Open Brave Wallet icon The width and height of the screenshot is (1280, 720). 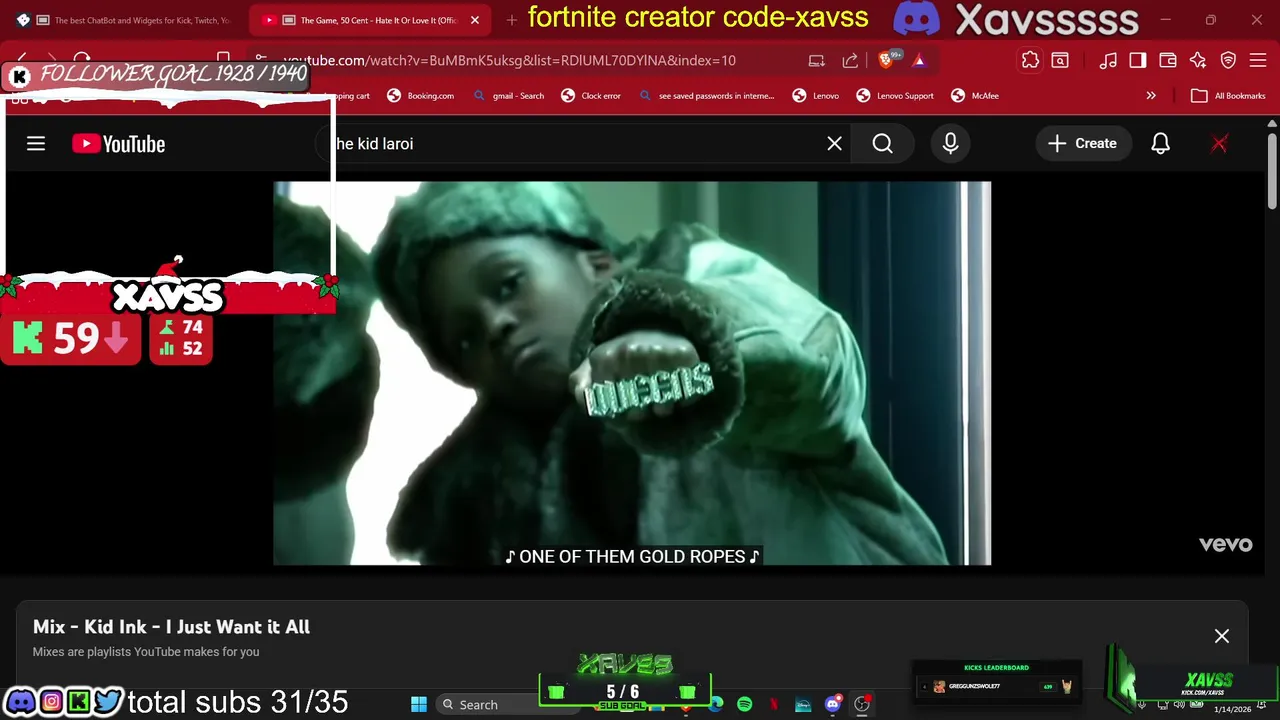click(x=1167, y=61)
